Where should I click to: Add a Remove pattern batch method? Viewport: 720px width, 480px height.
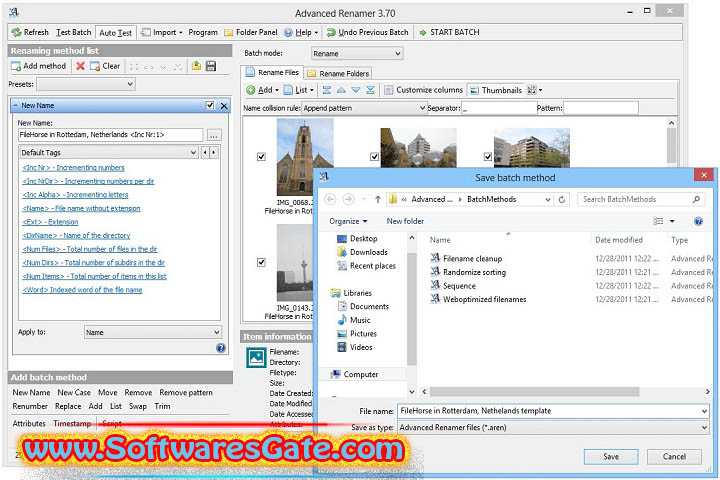tap(186, 393)
